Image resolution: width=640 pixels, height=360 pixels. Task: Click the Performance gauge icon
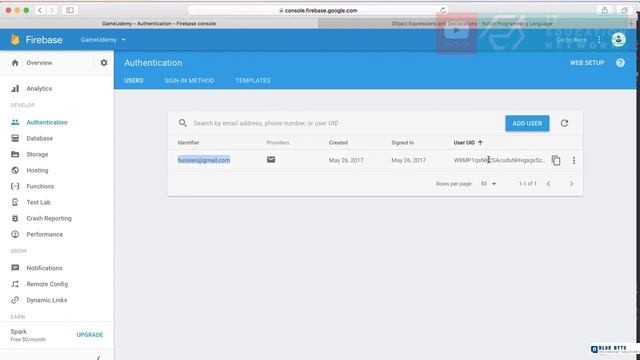pyautogui.click(x=15, y=234)
